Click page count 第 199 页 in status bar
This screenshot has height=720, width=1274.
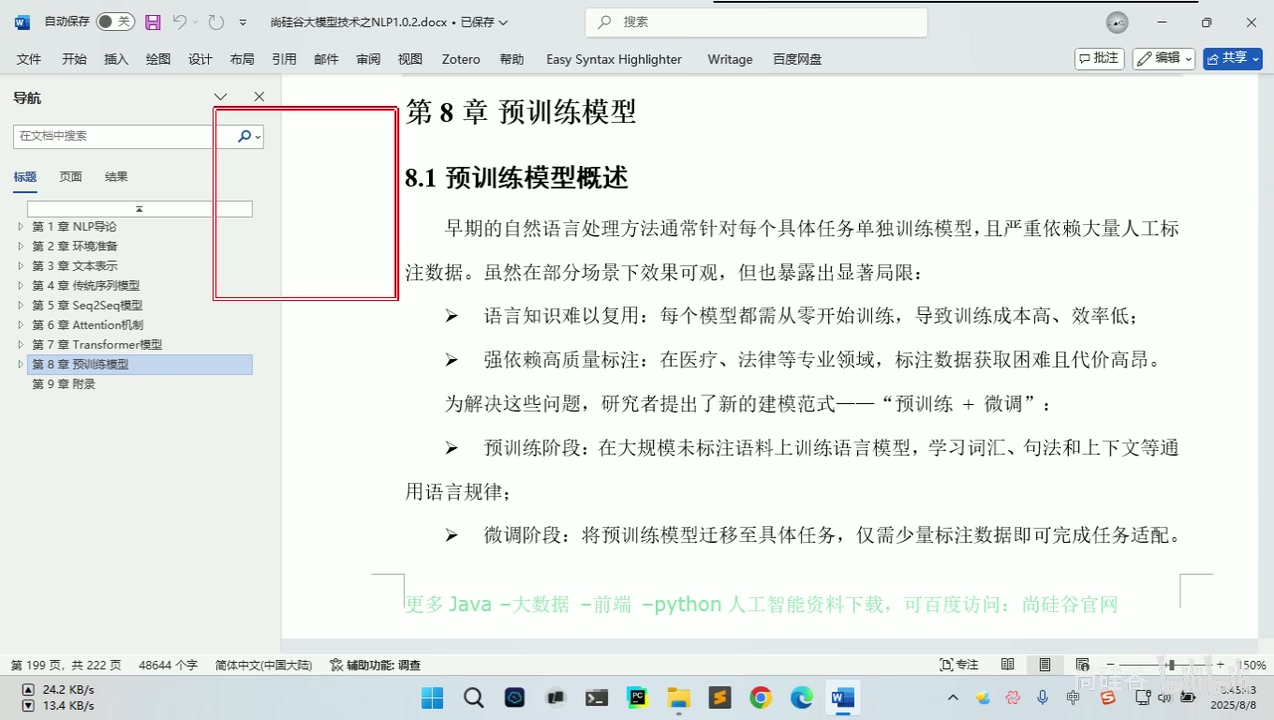[66, 665]
